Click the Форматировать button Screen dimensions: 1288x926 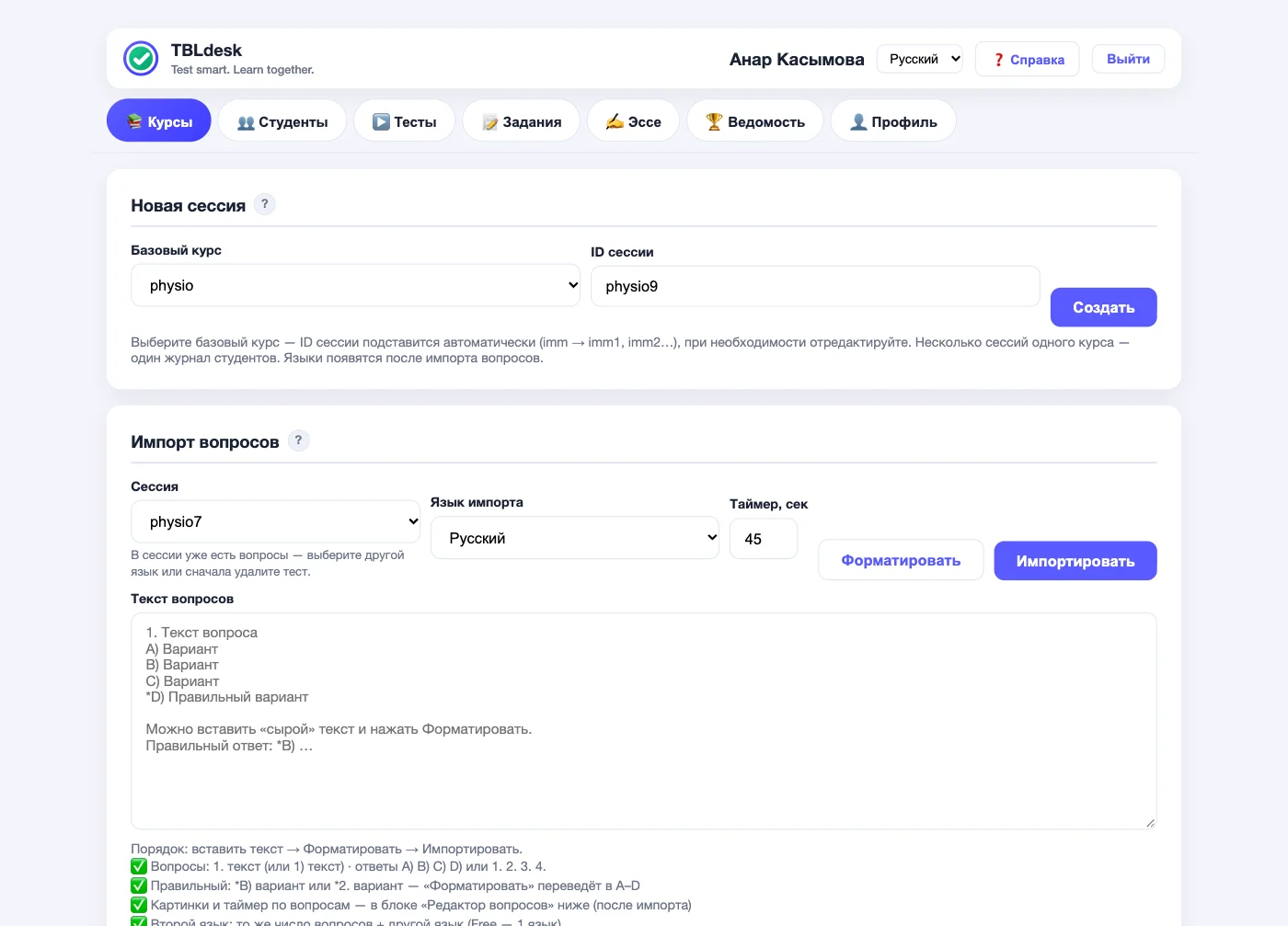(x=901, y=560)
